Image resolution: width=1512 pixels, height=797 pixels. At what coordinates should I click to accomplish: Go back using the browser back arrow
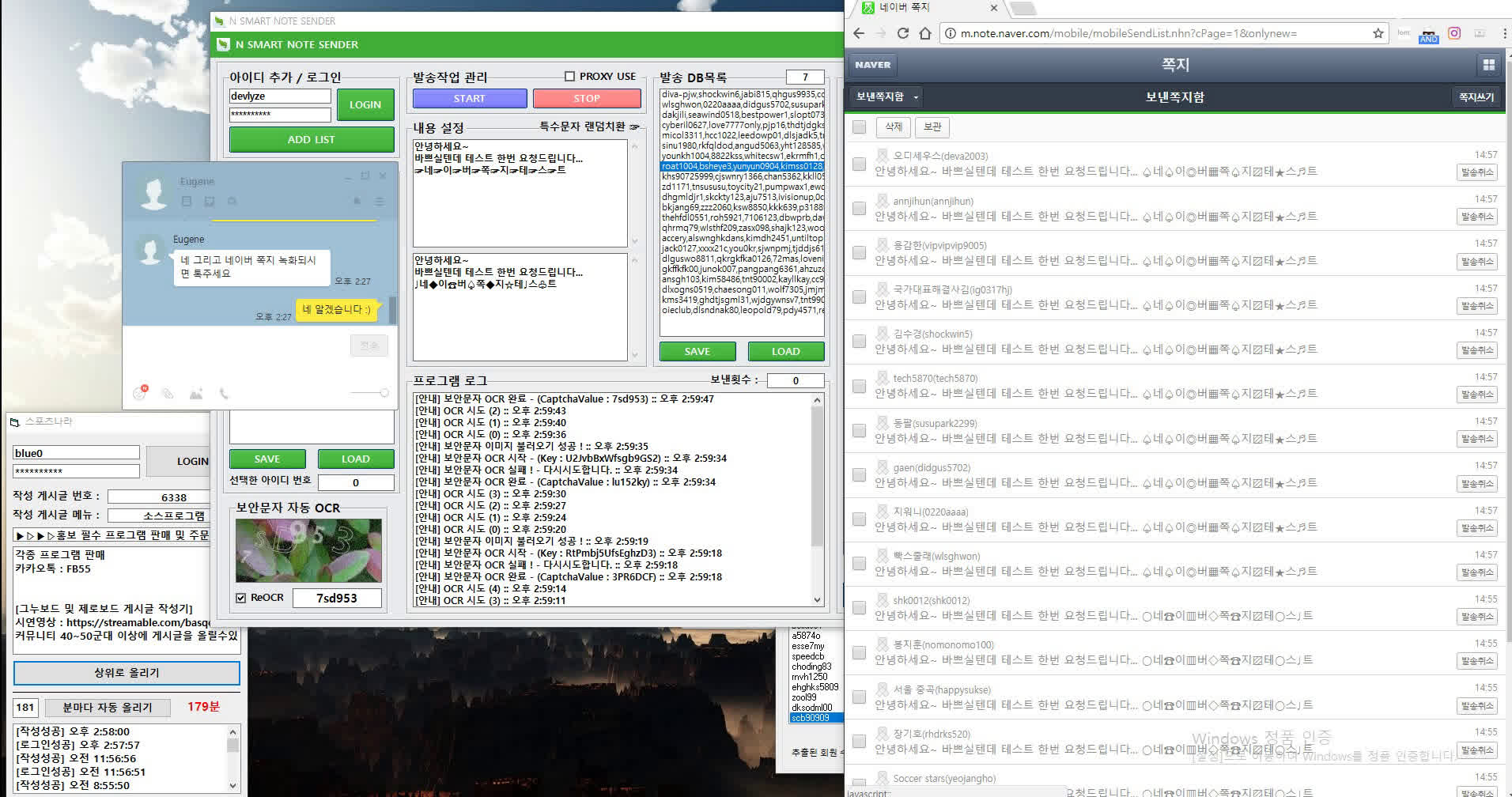point(859,33)
